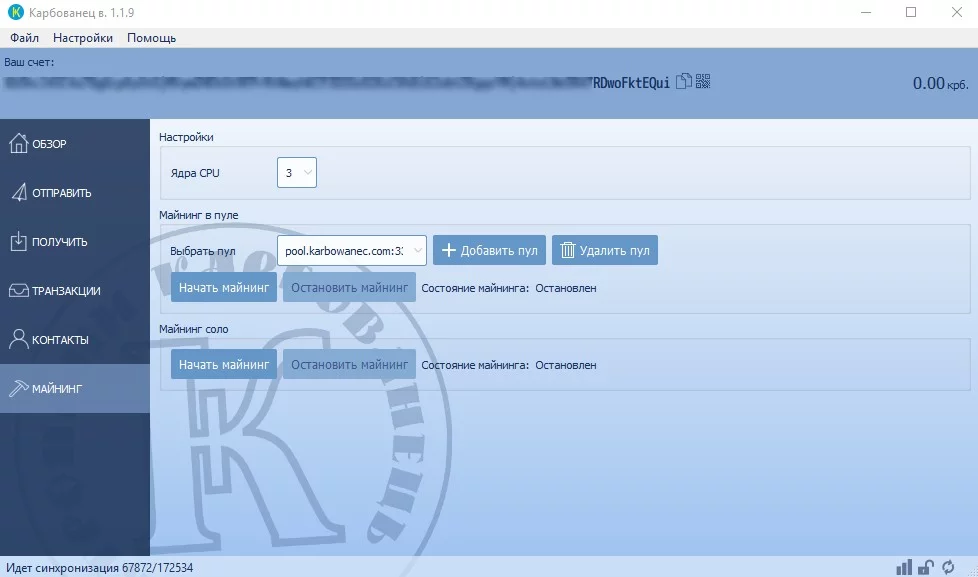The image size is (978, 577).
Task: Click the visible address ending RDwoFktEQui
Action: [x=631, y=83]
